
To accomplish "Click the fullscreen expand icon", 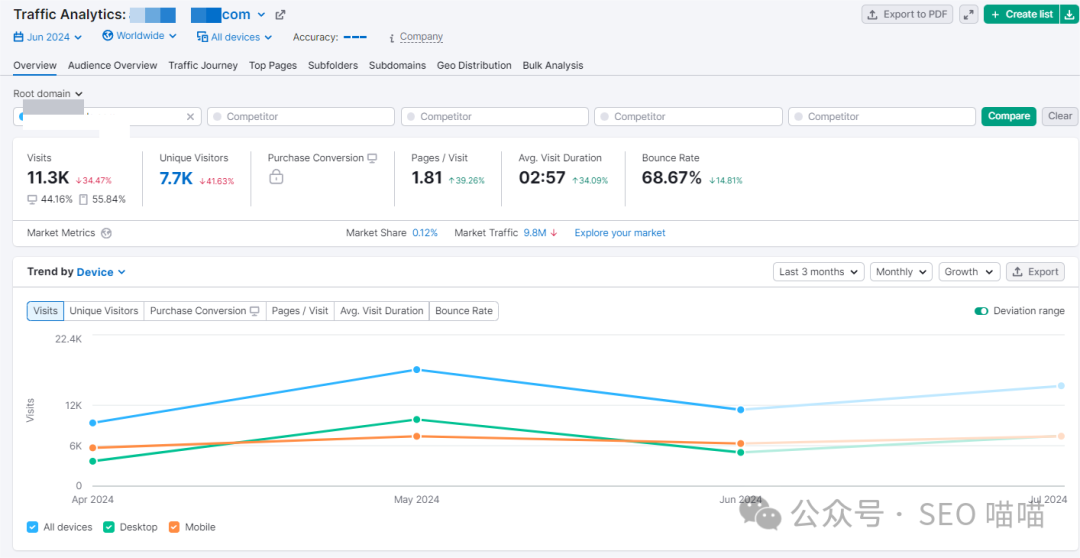I will tap(968, 14).
